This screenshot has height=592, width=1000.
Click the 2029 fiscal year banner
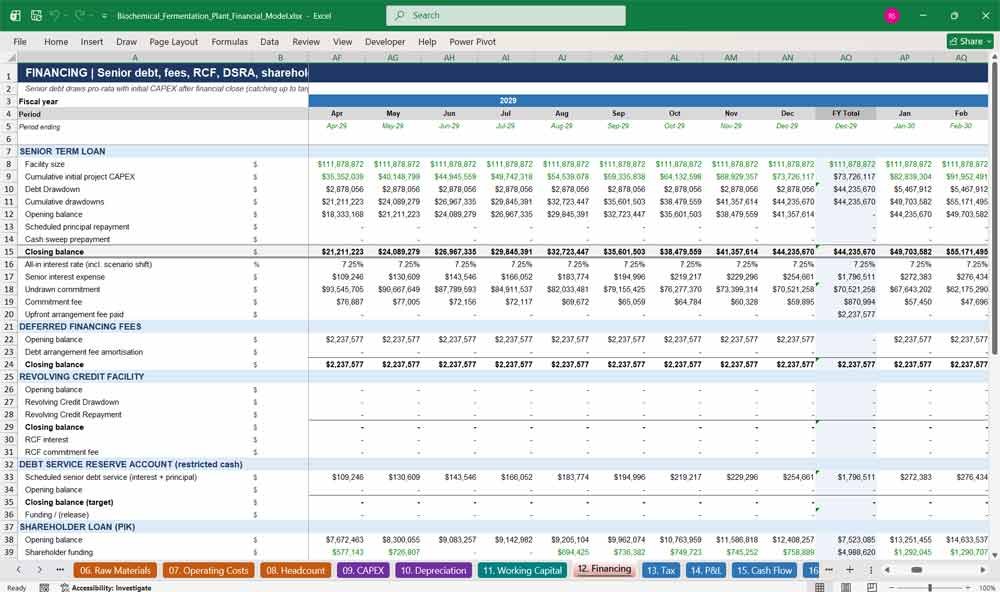[508, 101]
